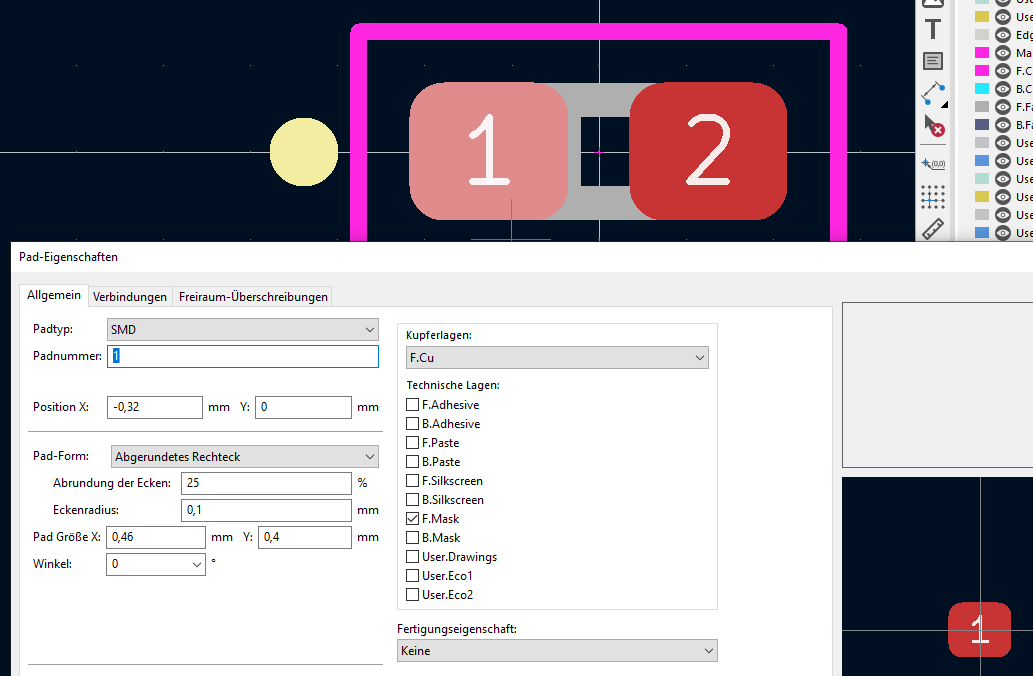Click the F.C layer color swatch

pyautogui.click(x=982, y=70)
